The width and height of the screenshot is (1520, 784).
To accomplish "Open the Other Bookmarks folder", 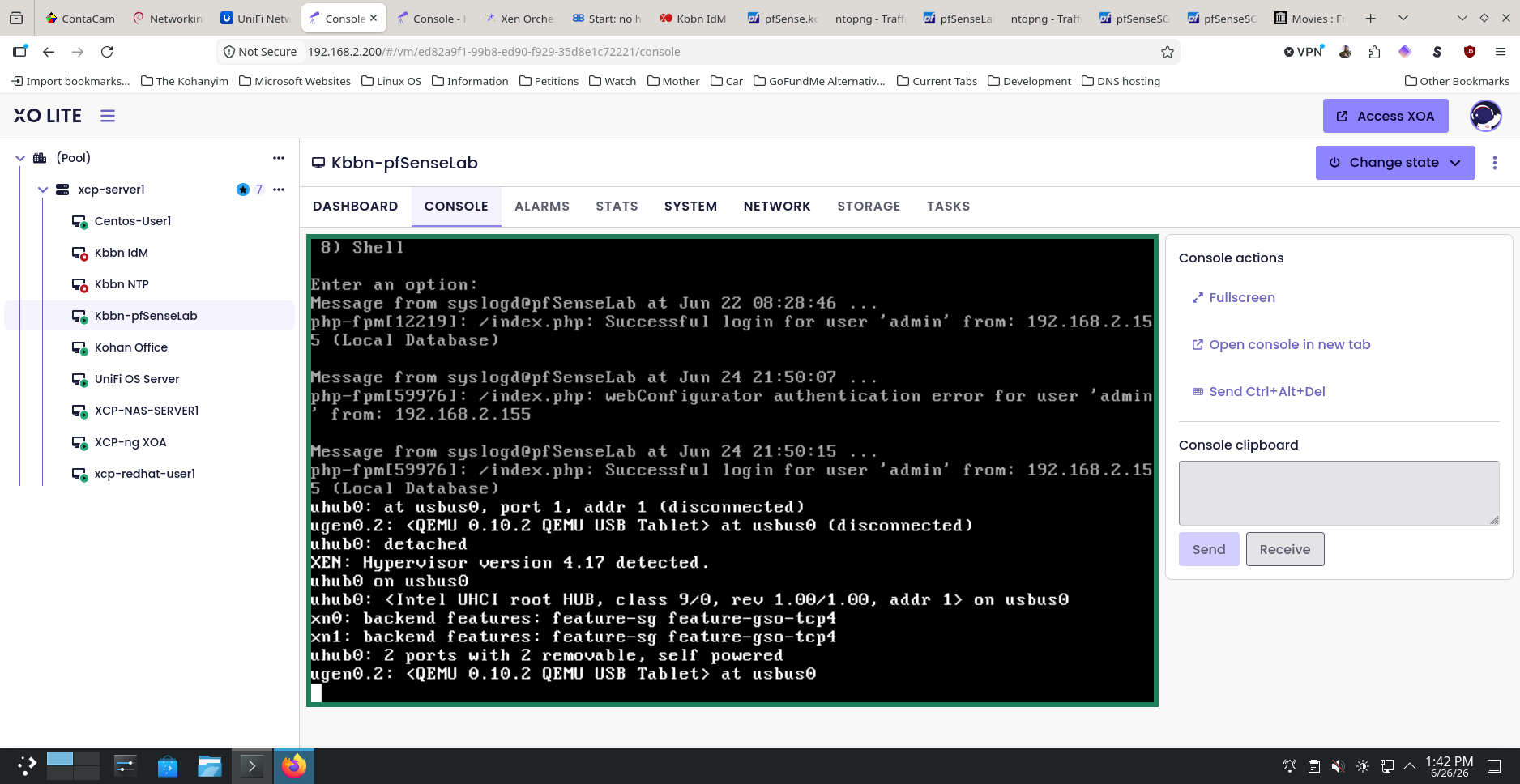I will click(1458, 81).
